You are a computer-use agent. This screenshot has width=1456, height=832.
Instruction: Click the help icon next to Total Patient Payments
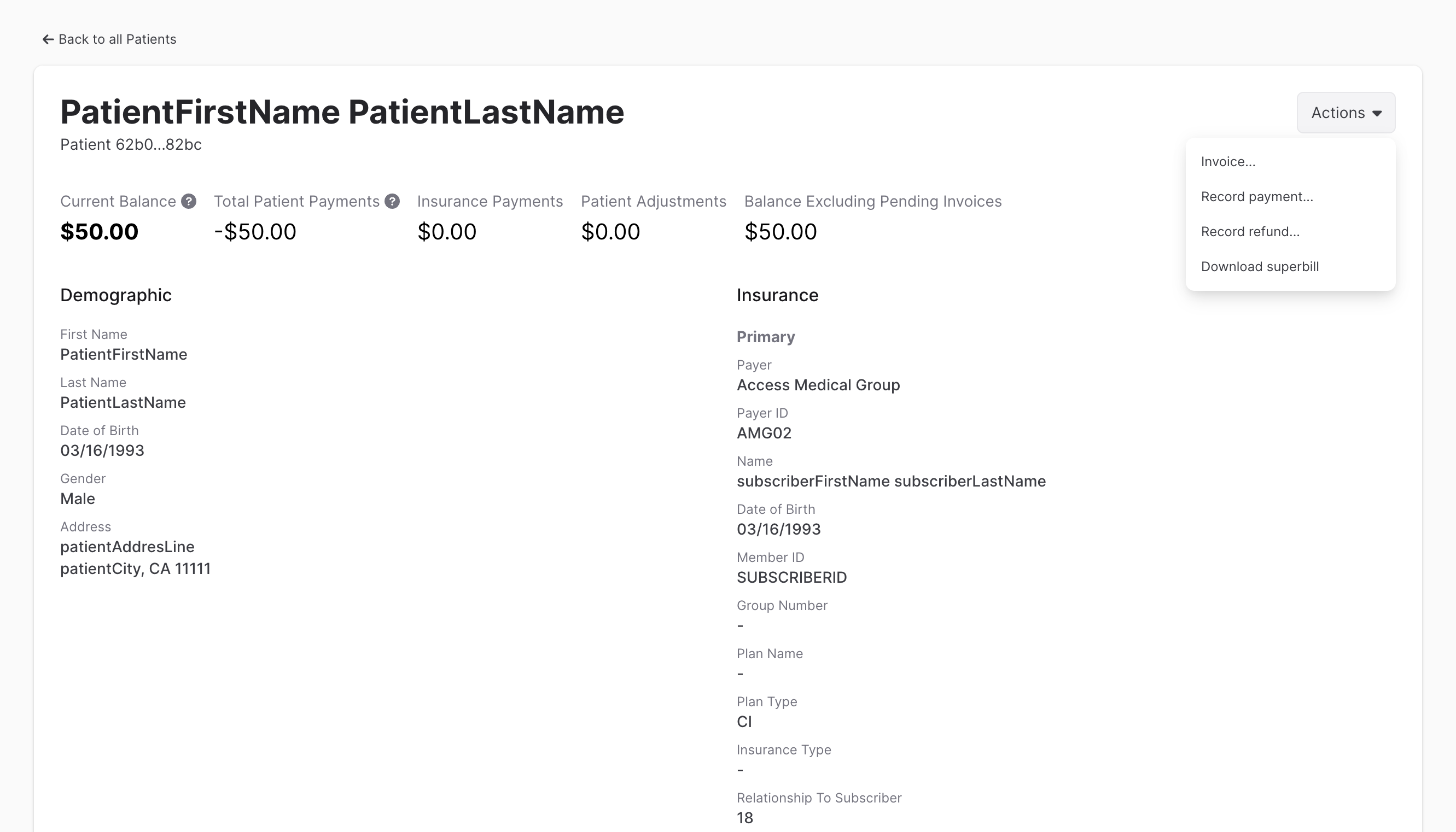point(393,201)
